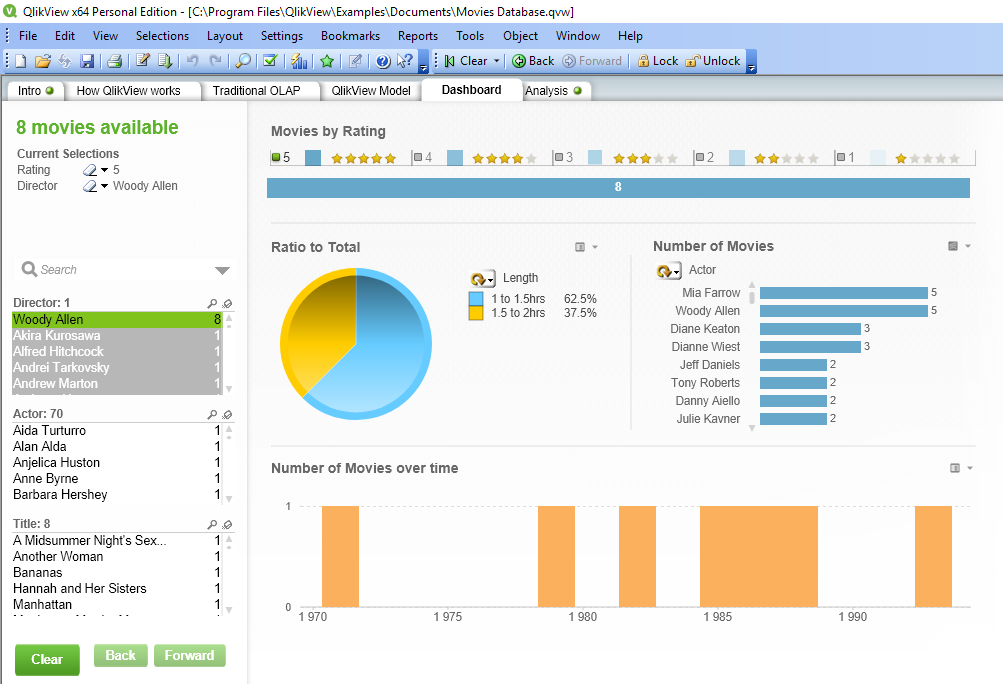Image resolution: width=1003 pixels, height=684 pixels.
Task: Click the Redo arrow in the toolbar
Action: [216, 61]
